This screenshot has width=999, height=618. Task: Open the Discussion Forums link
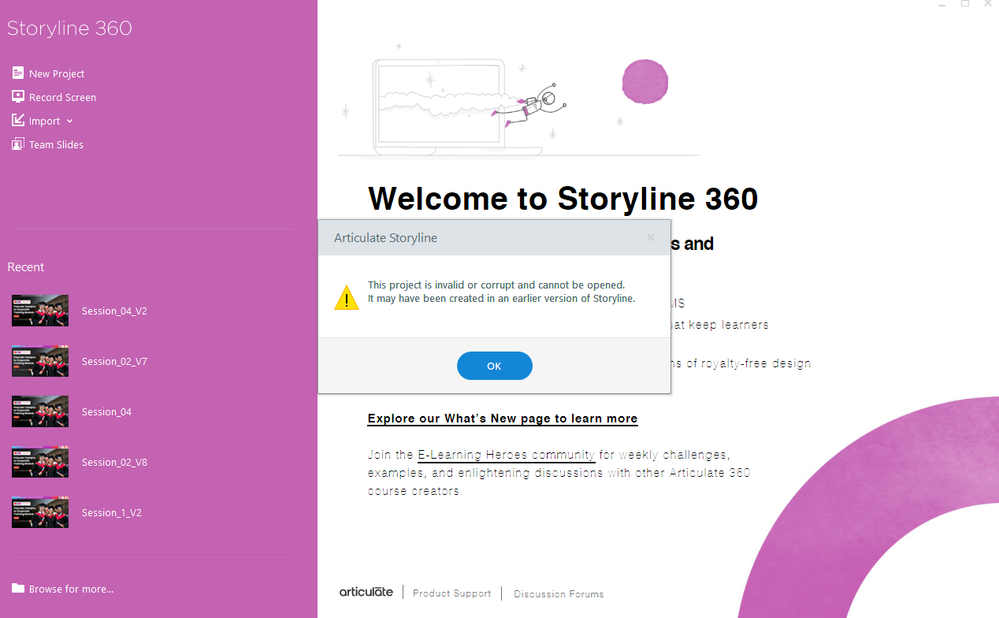pyautogui.click(x=559, y=594)
